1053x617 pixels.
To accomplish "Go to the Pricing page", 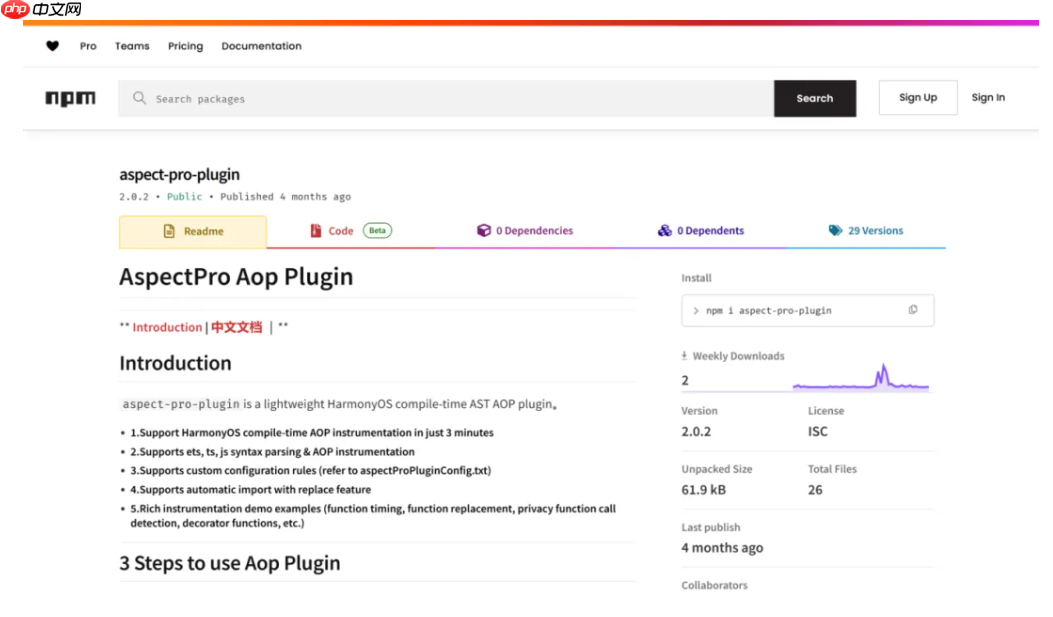I will (x=185, y=46).
